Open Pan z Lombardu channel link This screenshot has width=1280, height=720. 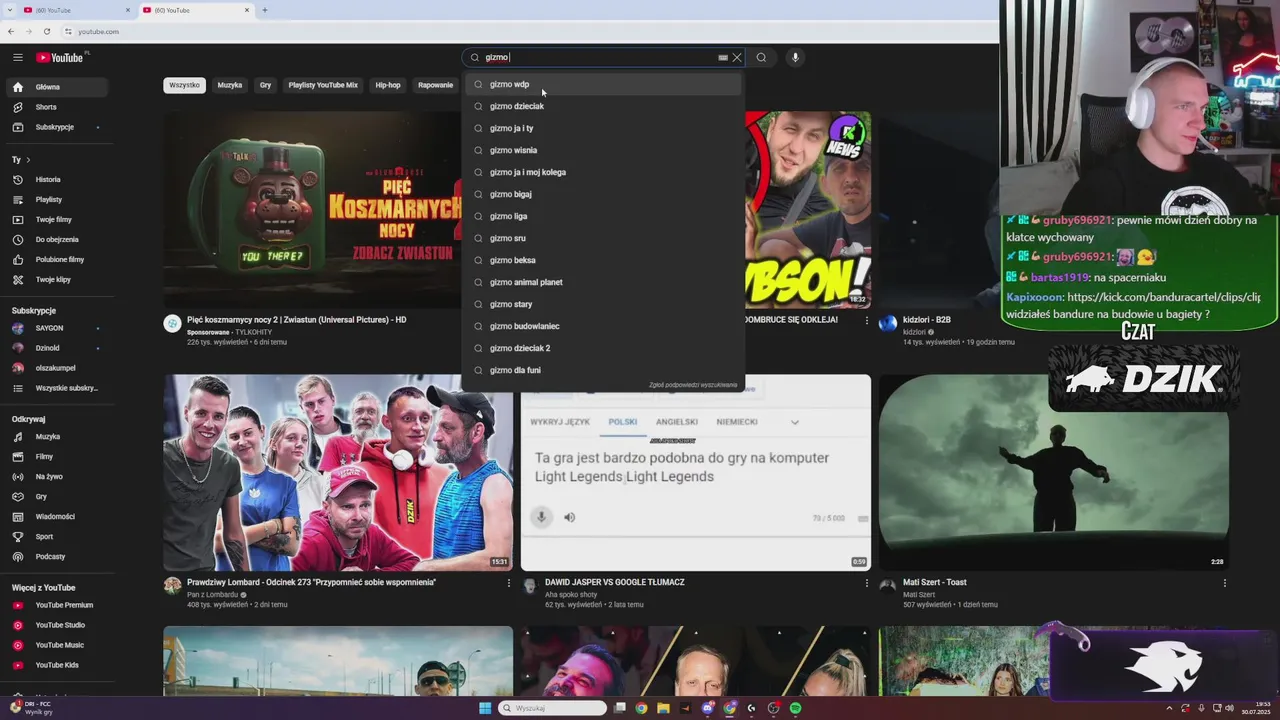click(212, 595)
